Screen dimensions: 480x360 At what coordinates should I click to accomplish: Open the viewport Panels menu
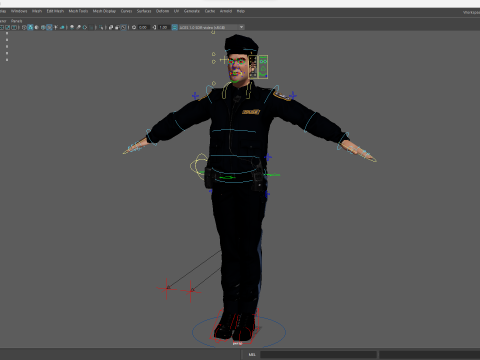[x=16, y=21]
